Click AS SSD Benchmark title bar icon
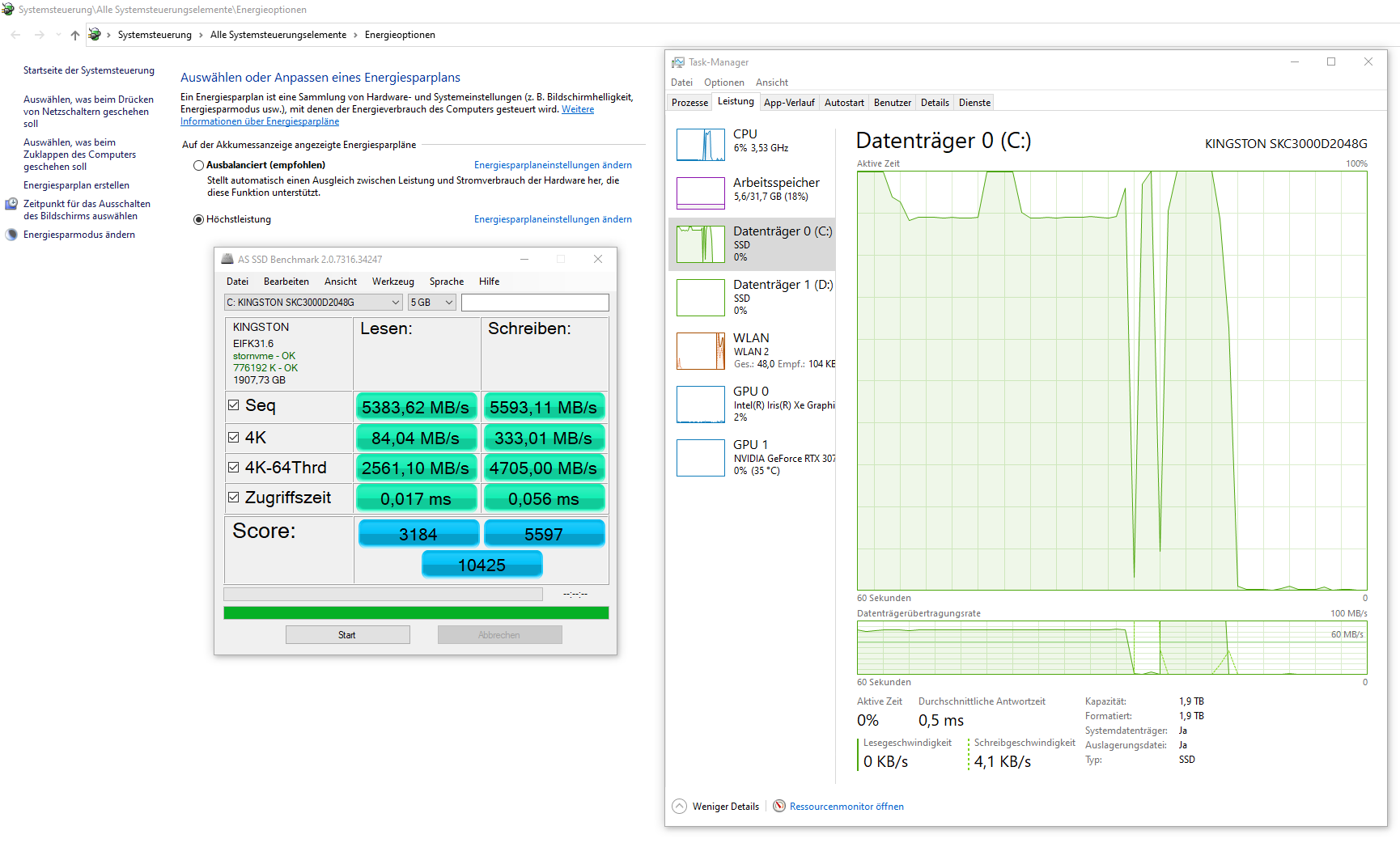The image size is (1400, 843). coord(227,259)
